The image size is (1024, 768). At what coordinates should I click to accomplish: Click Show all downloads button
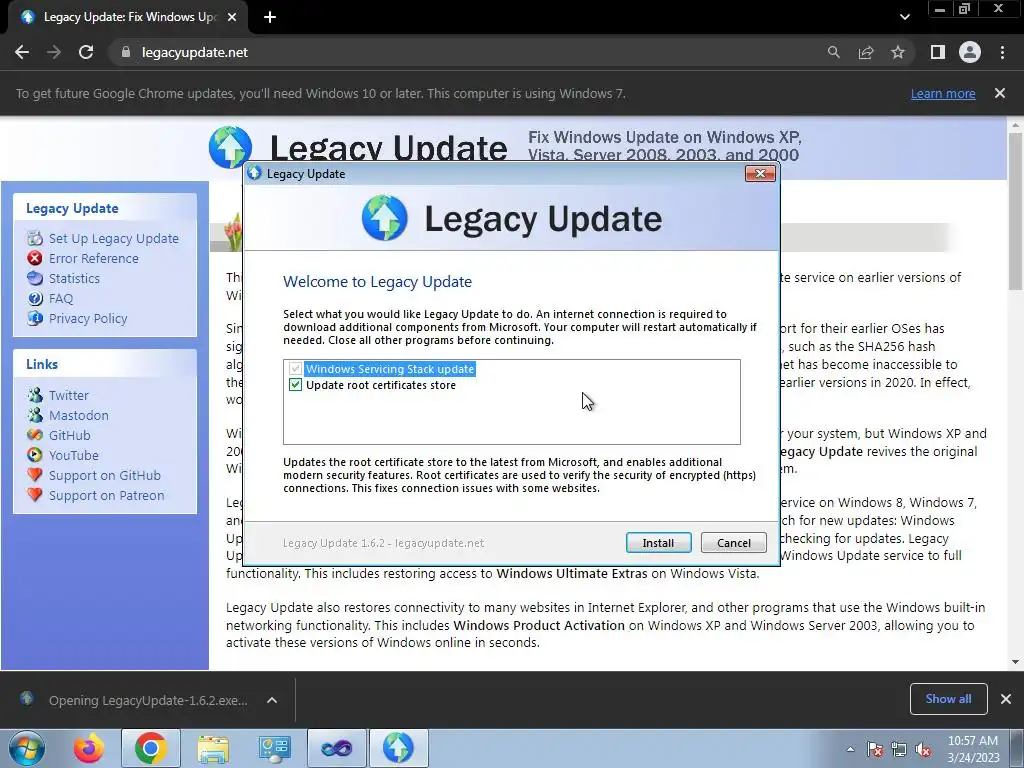pyautogui.click(x=948, y=699)
